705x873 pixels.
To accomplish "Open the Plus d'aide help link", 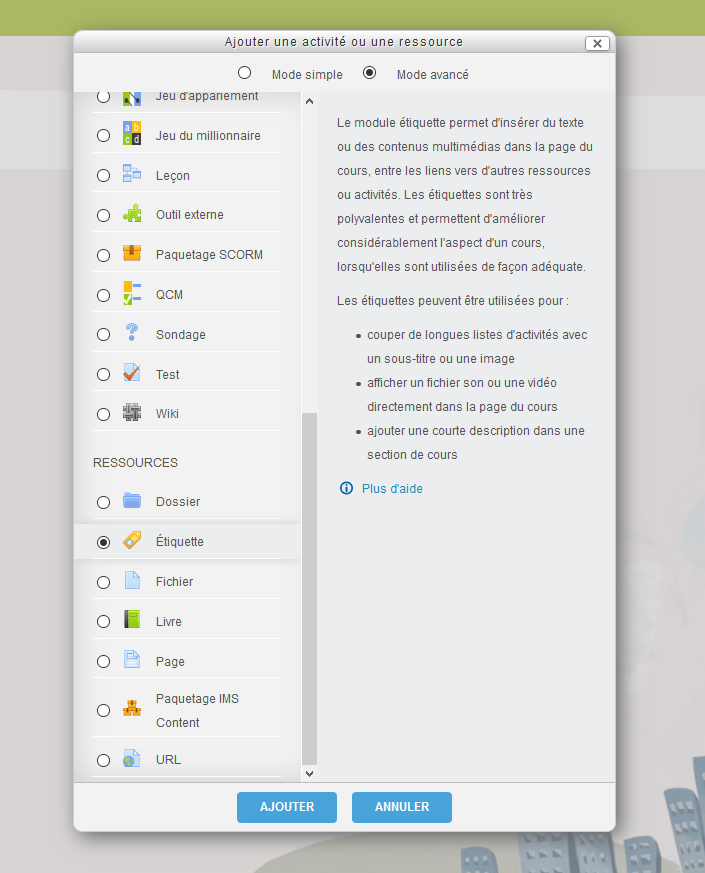I will point(392,489).
